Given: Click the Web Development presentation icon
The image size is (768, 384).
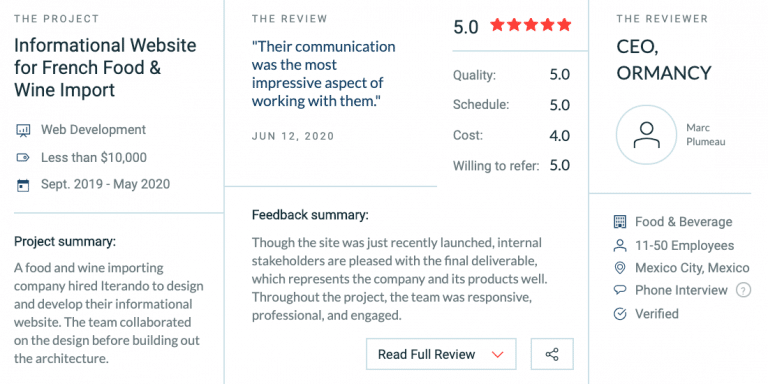Looking at the screenshot, I should [x=23, y=130].
